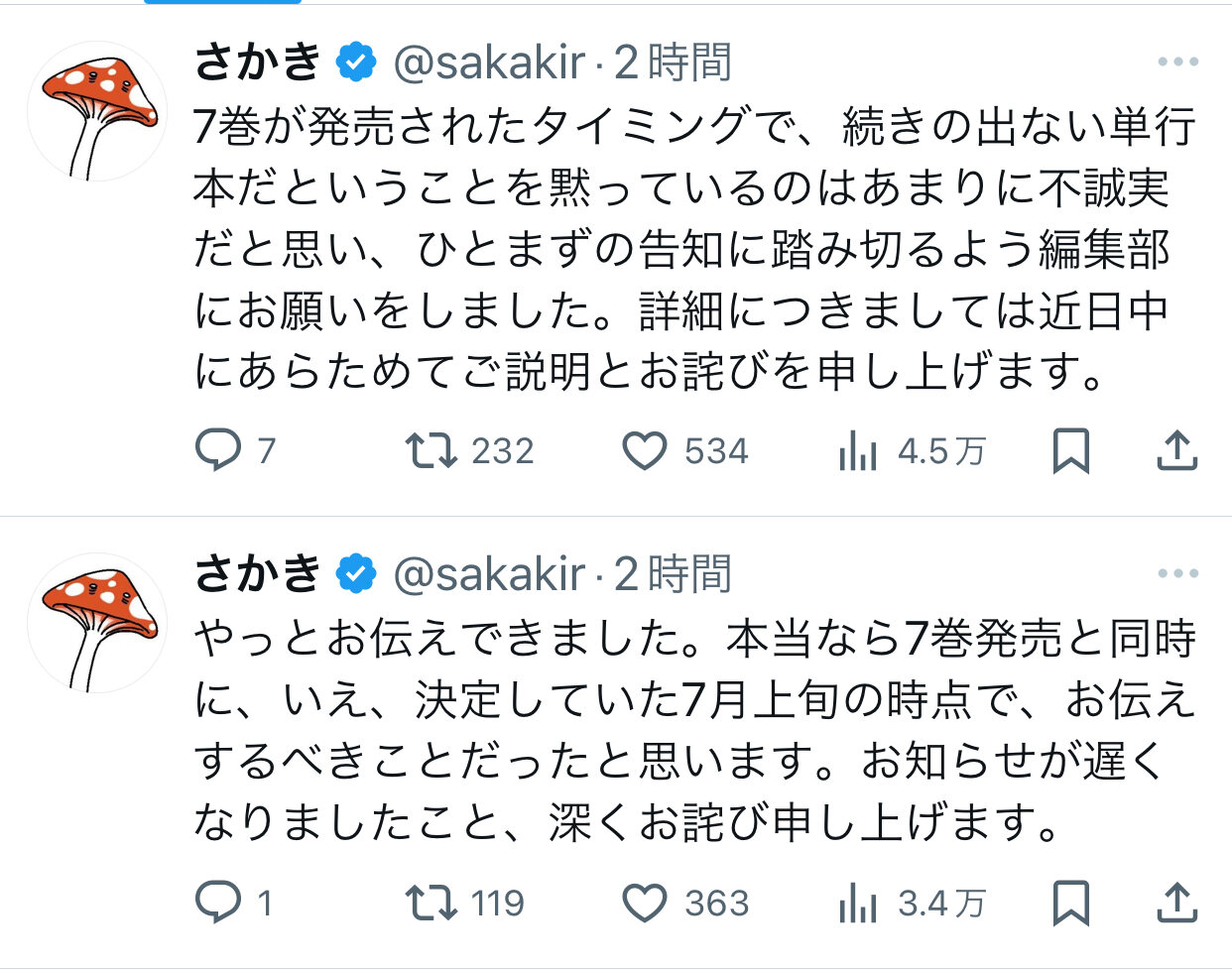Open the first tweet's 2時間 timestamp

[673, 63]
